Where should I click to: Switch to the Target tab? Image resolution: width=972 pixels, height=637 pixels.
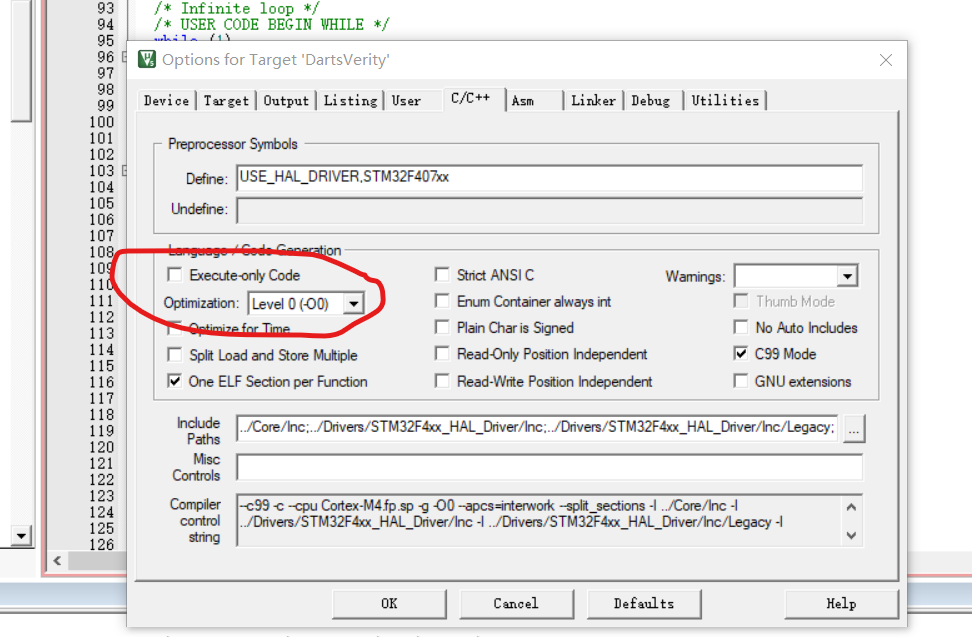pos(226,100)
